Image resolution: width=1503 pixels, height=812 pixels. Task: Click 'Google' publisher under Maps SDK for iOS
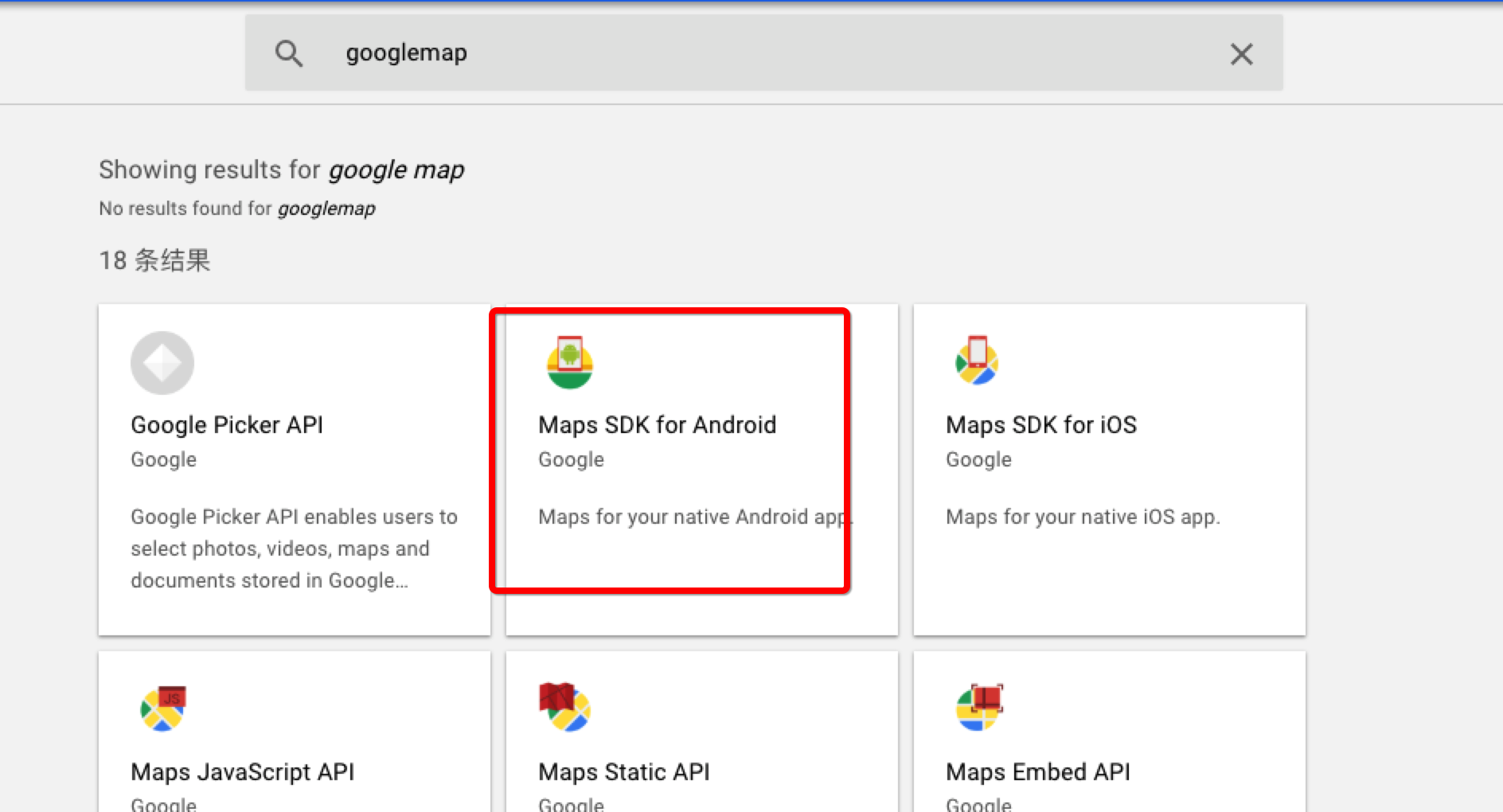point(978,460)
